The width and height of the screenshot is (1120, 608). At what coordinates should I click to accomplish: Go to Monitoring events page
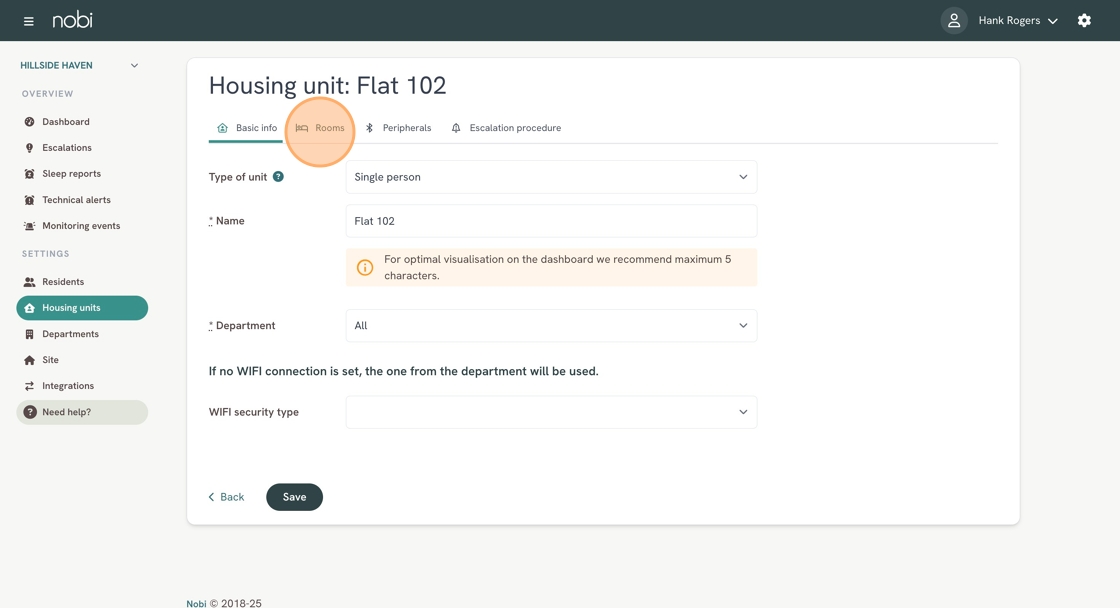pyautogui.click(x=80, y=226)
